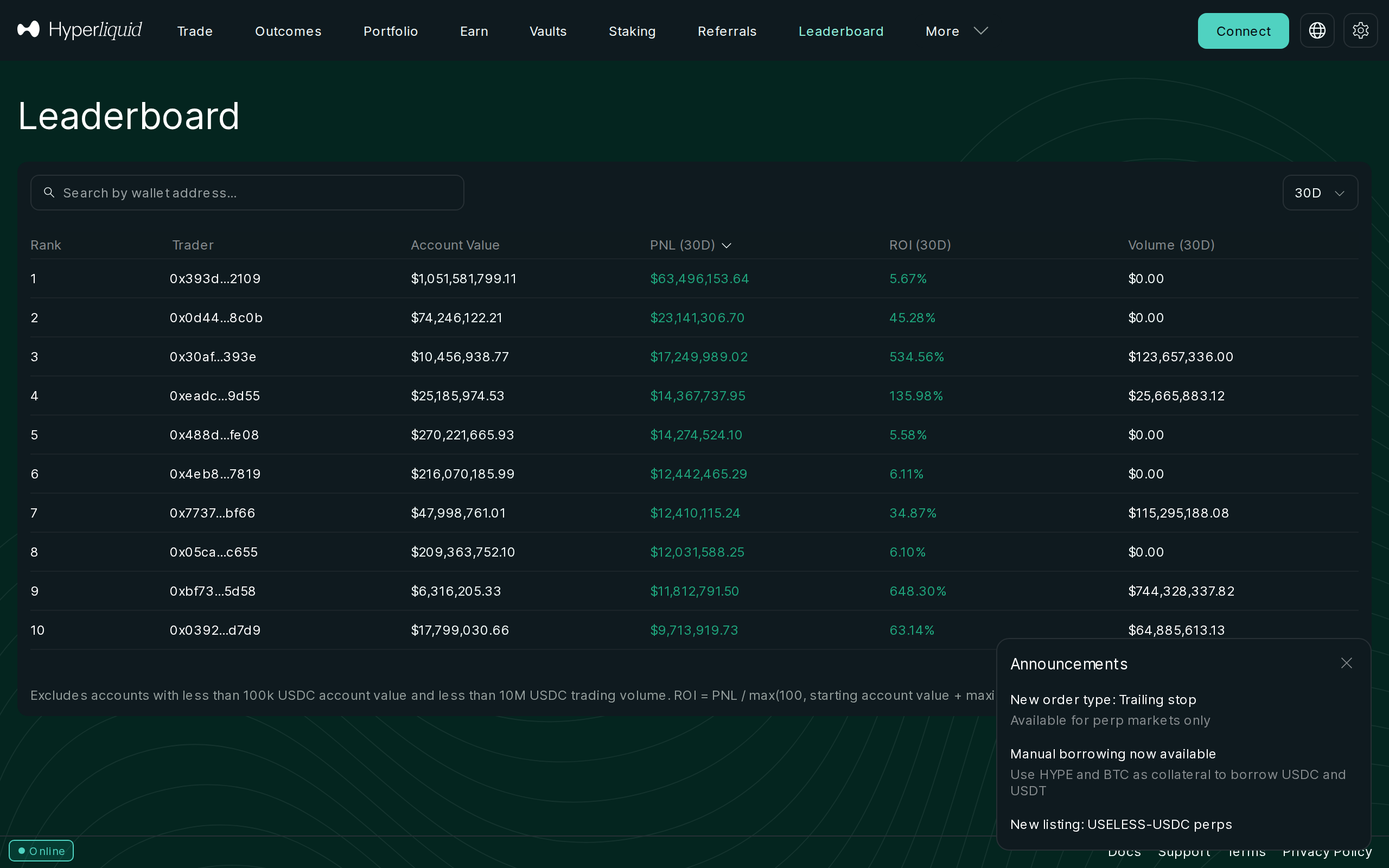Open the language globe icon

pos(1317,30)
